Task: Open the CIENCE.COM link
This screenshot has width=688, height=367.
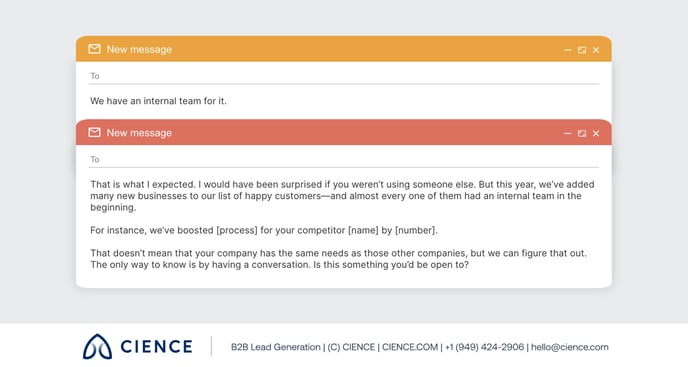Action: pos(410,347)
